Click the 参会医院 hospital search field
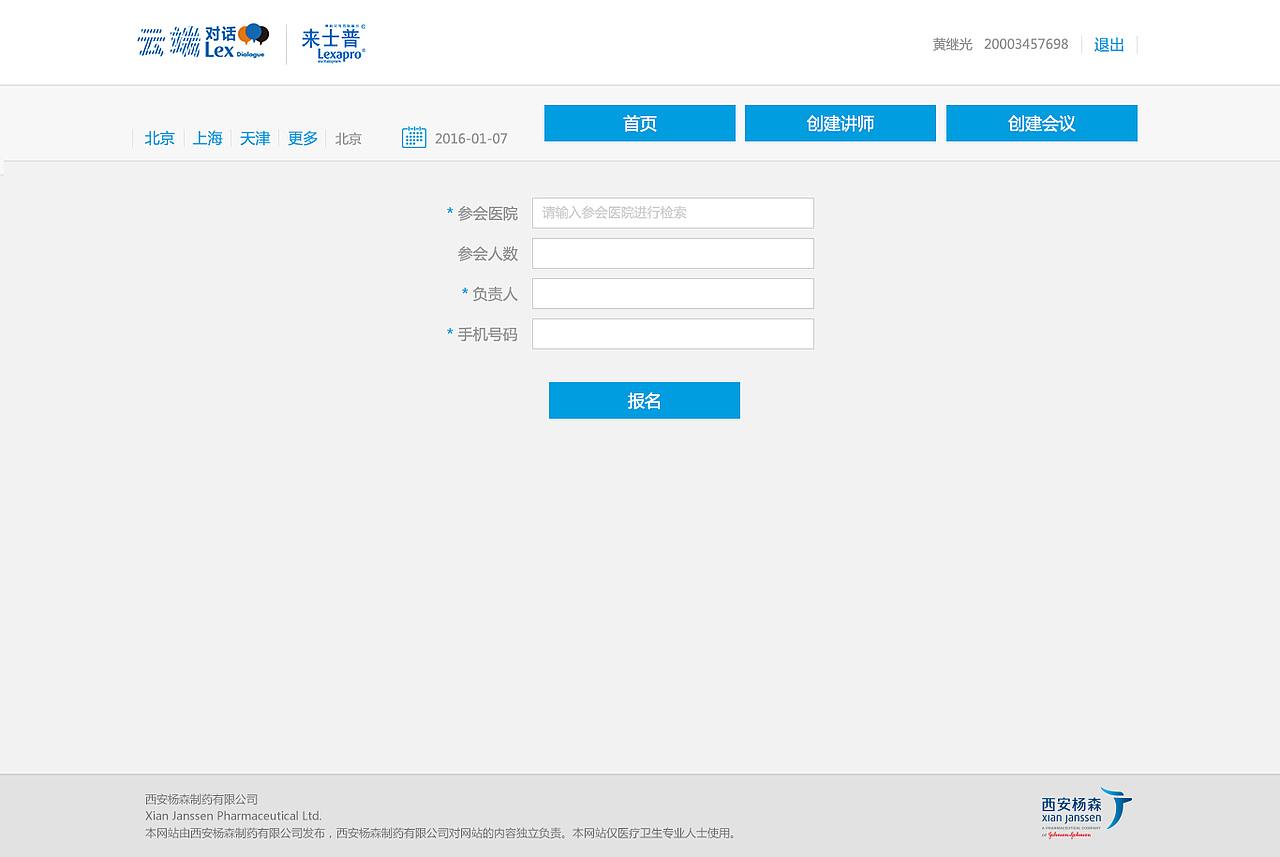 tap(672, 213)
